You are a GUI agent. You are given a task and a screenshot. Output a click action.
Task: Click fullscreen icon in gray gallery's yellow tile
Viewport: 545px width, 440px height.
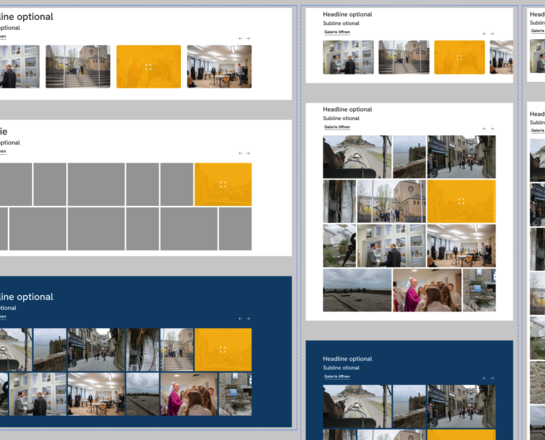223,185
